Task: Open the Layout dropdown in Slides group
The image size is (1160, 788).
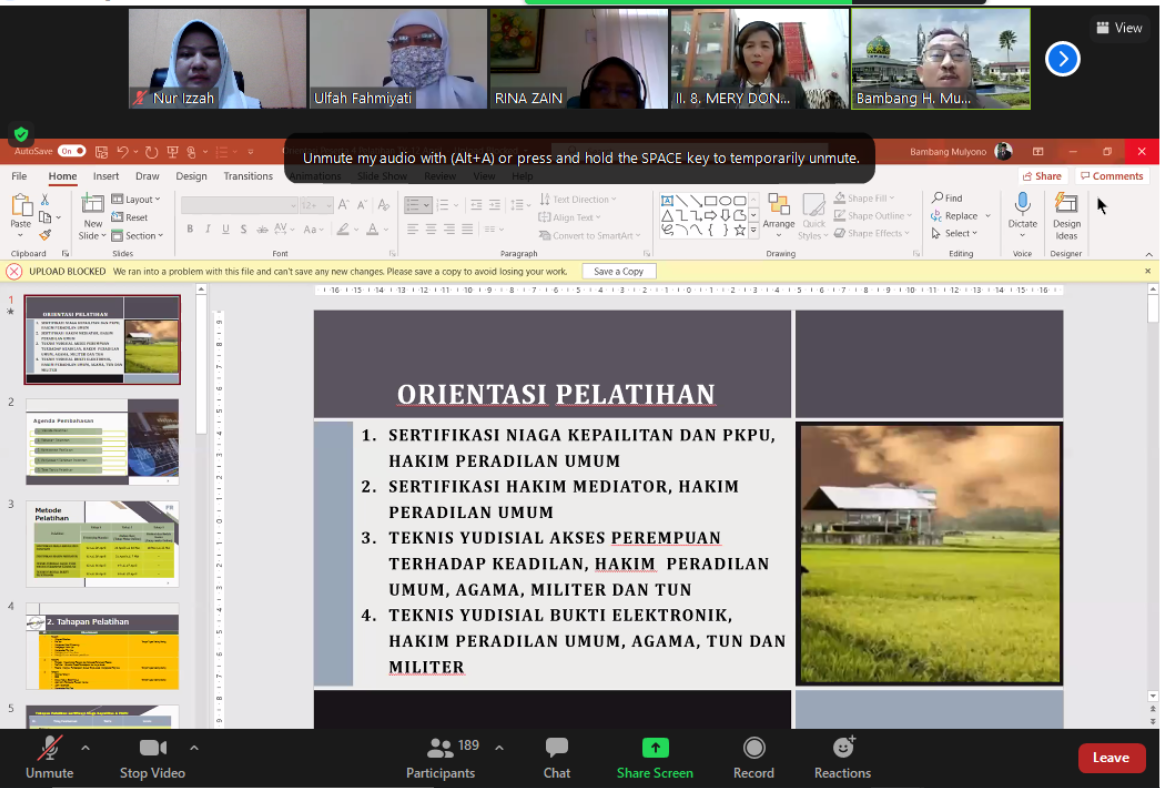Action: click(x=138, y=199)
